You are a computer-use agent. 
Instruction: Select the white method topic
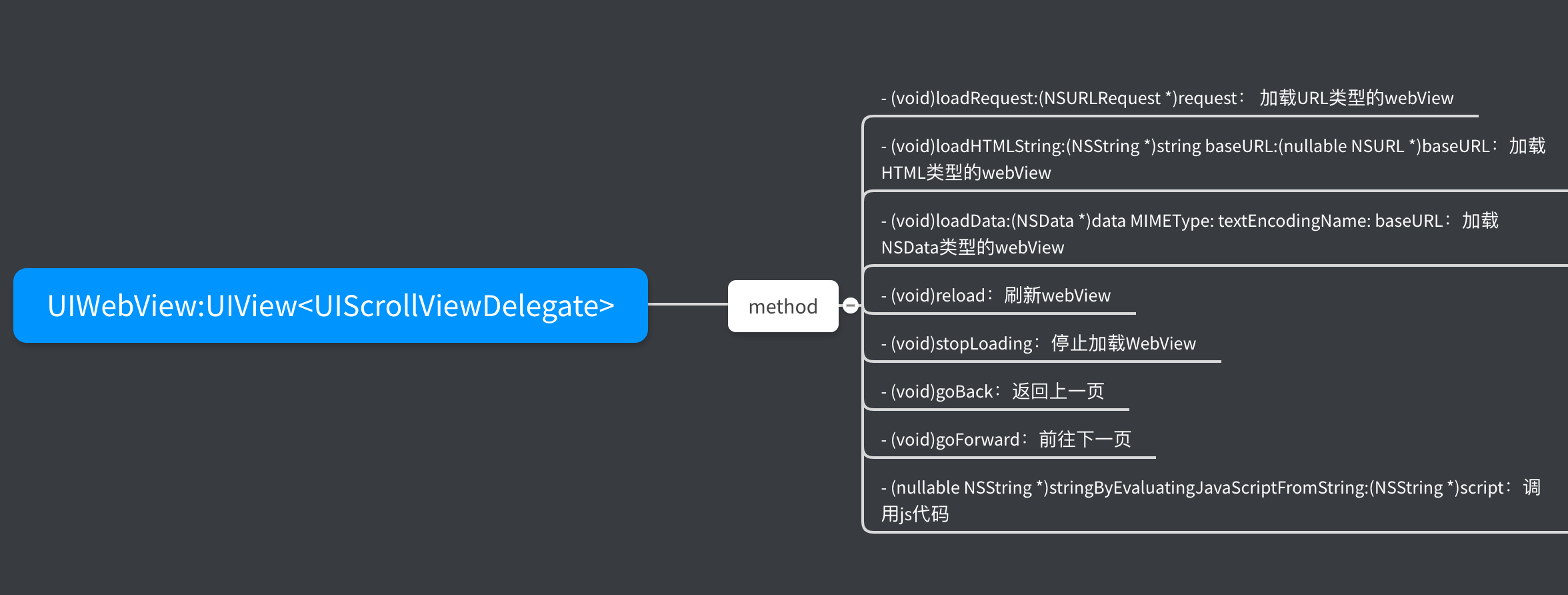point(783,306)
